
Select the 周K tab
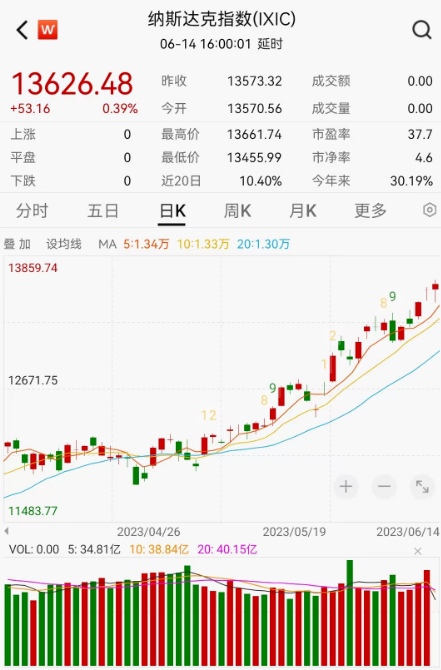(237, 211)
